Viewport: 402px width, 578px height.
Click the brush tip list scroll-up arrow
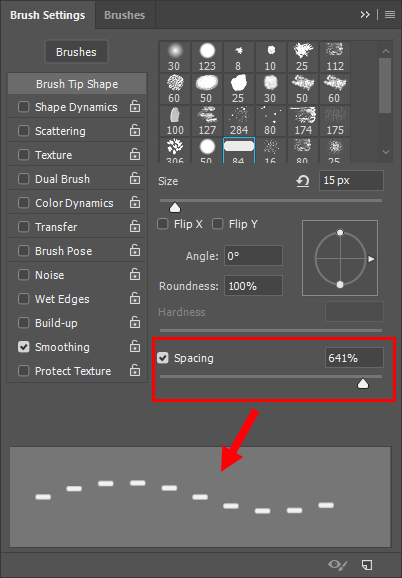click(x=385, y=51)
